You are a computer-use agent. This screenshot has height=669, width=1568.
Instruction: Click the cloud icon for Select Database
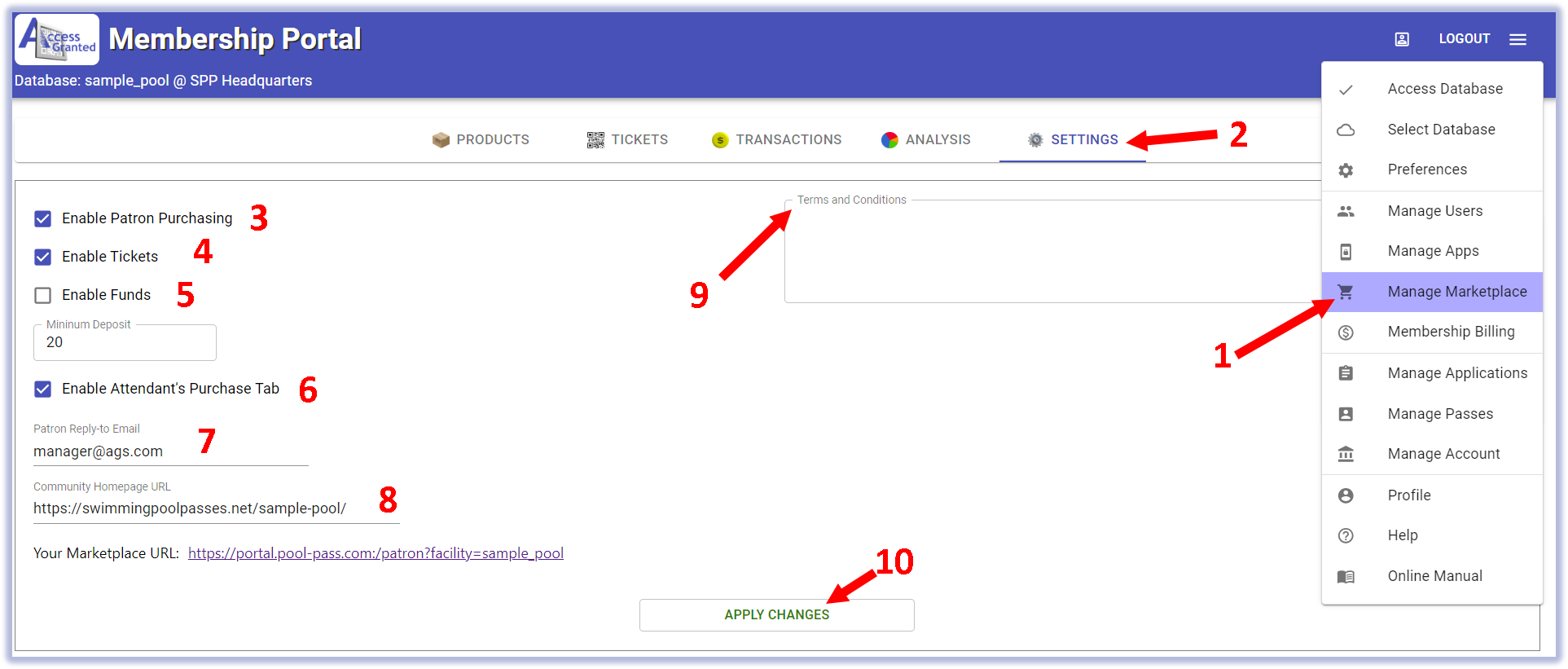click(x=1346, y=130)
